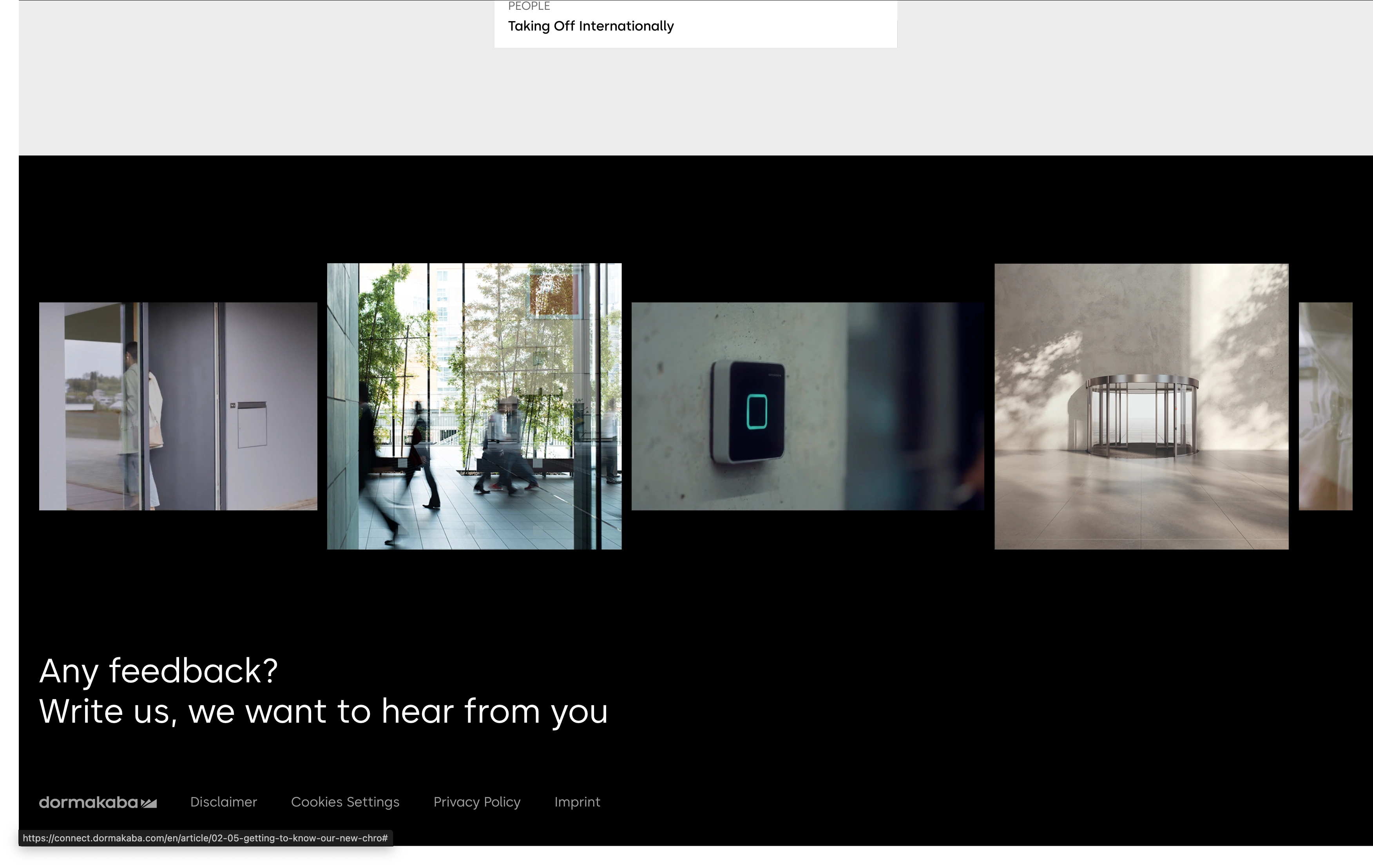
Task: Open the Disclaimer footer link
Action: (223, 802)
